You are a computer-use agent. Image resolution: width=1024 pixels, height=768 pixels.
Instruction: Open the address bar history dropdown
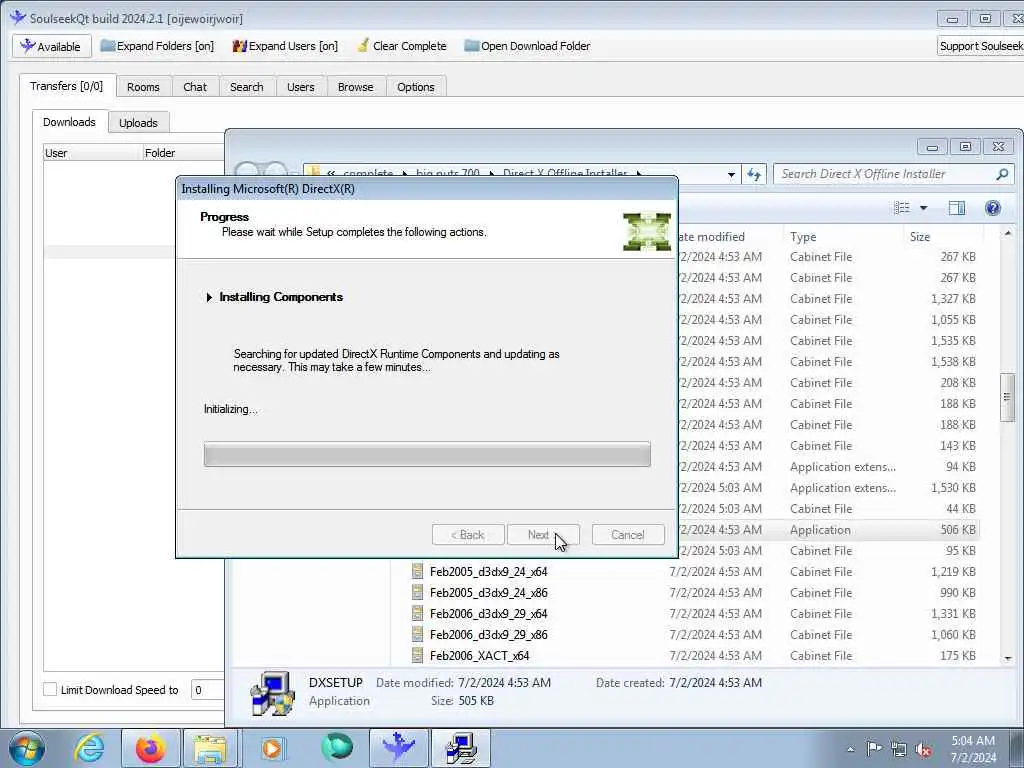click(x=731, y=174)
